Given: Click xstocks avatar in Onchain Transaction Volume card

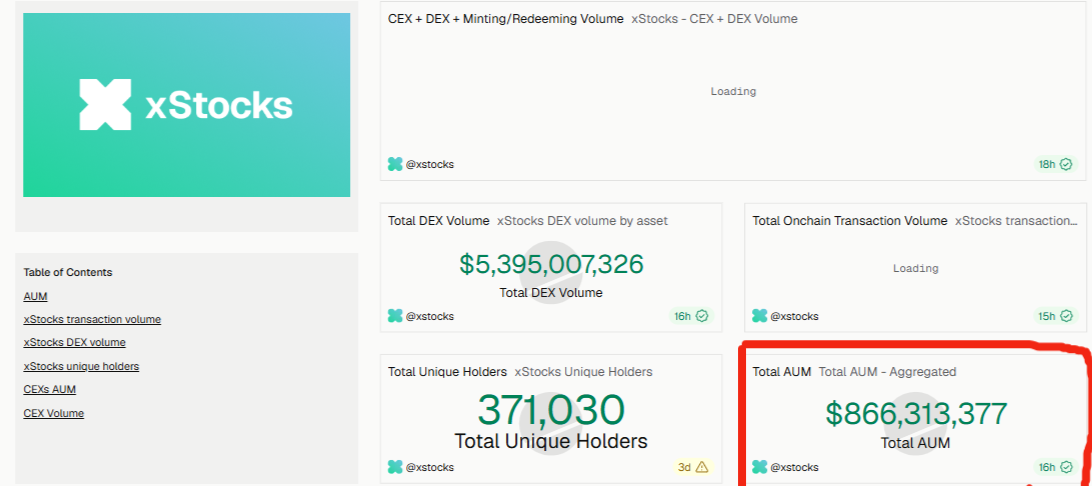Looking at the screenshot, I should [x=760, y=316].
